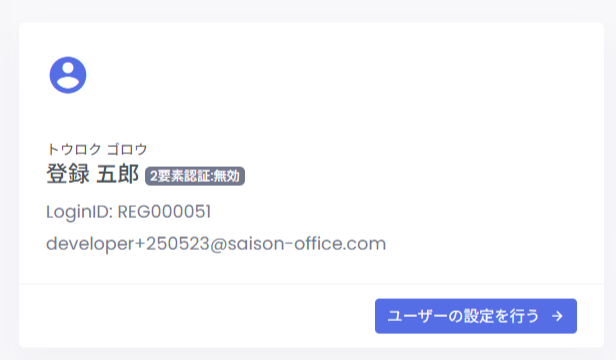Click the family name 登録

68,174
